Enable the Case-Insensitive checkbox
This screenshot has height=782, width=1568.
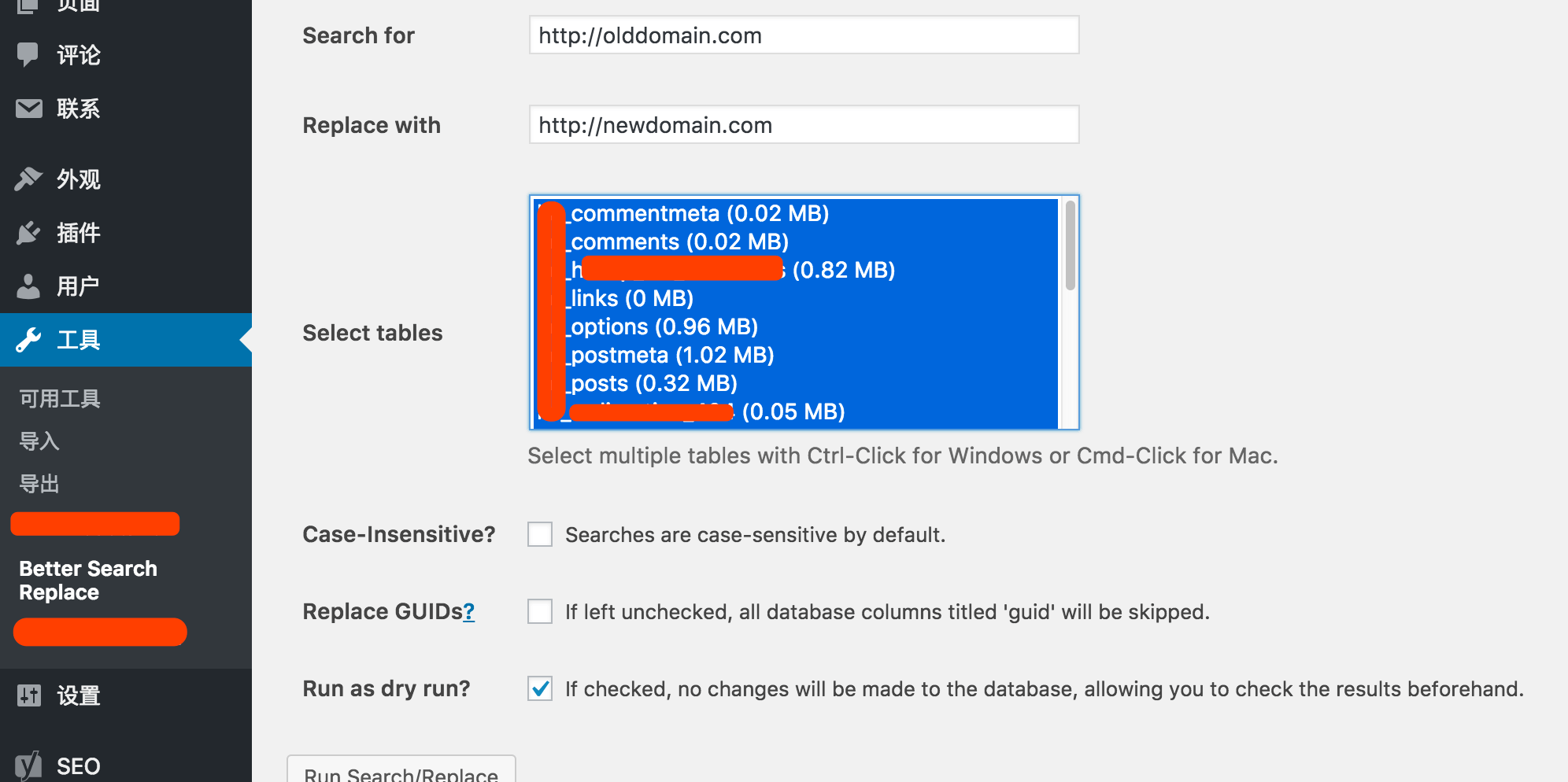pos(540,534)
